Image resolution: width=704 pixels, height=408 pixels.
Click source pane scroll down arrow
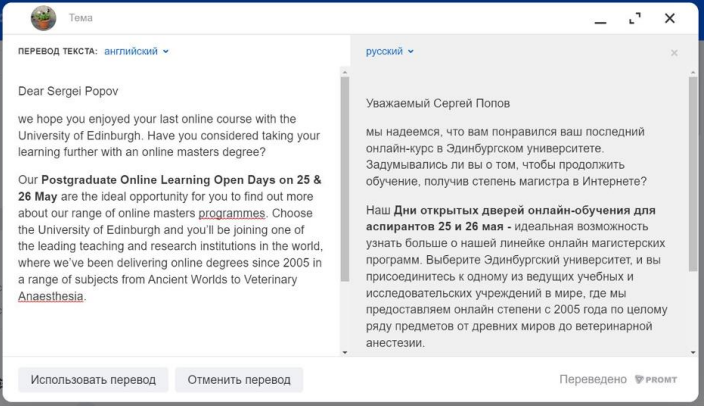tap(345, 352)
